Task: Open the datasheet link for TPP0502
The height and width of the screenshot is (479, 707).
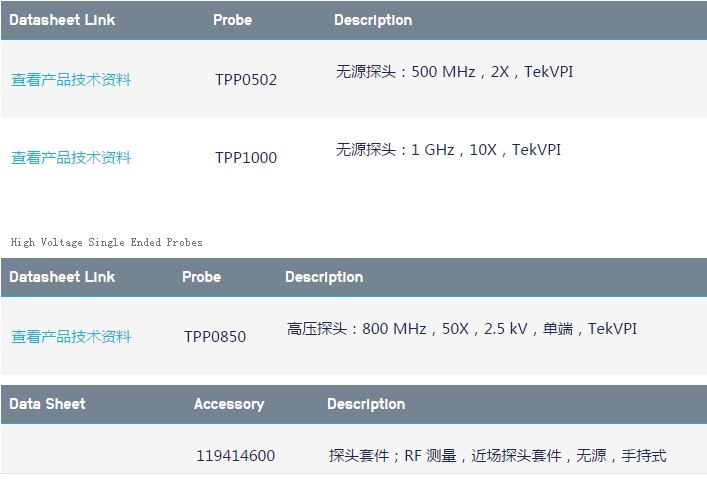Action: coord(71,80)
